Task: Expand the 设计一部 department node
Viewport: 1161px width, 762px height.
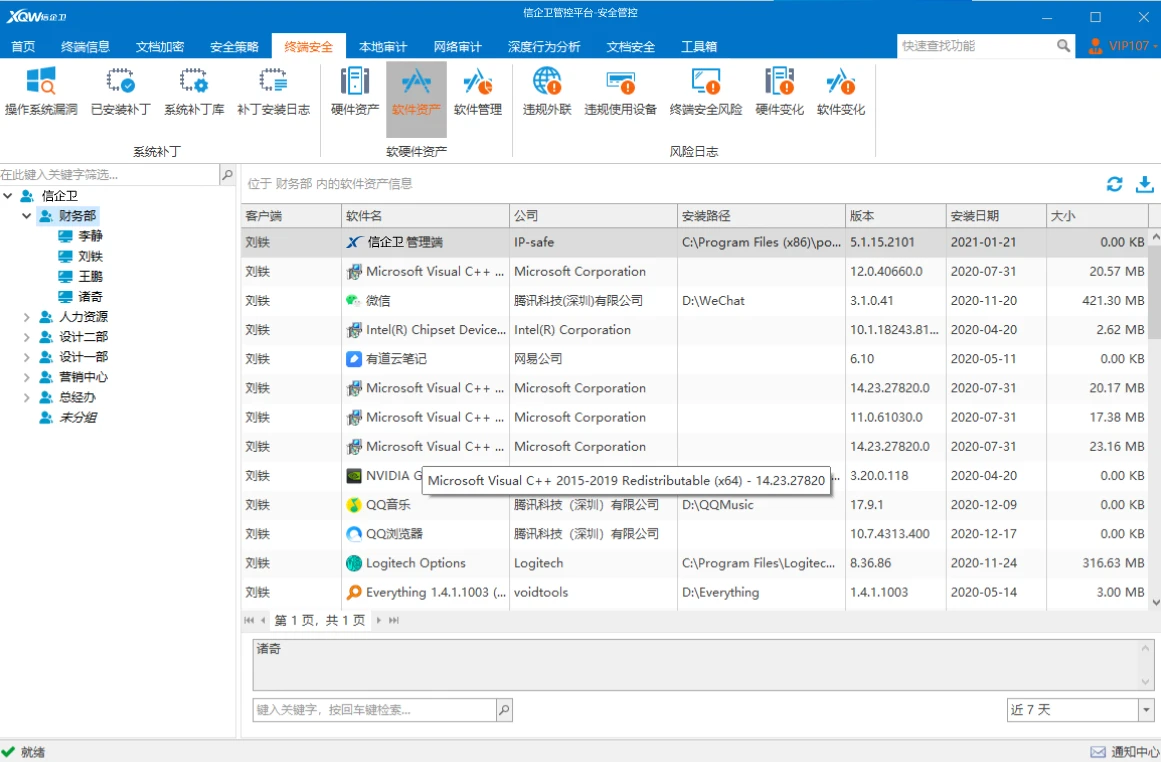Action: (x=27, y=357)
